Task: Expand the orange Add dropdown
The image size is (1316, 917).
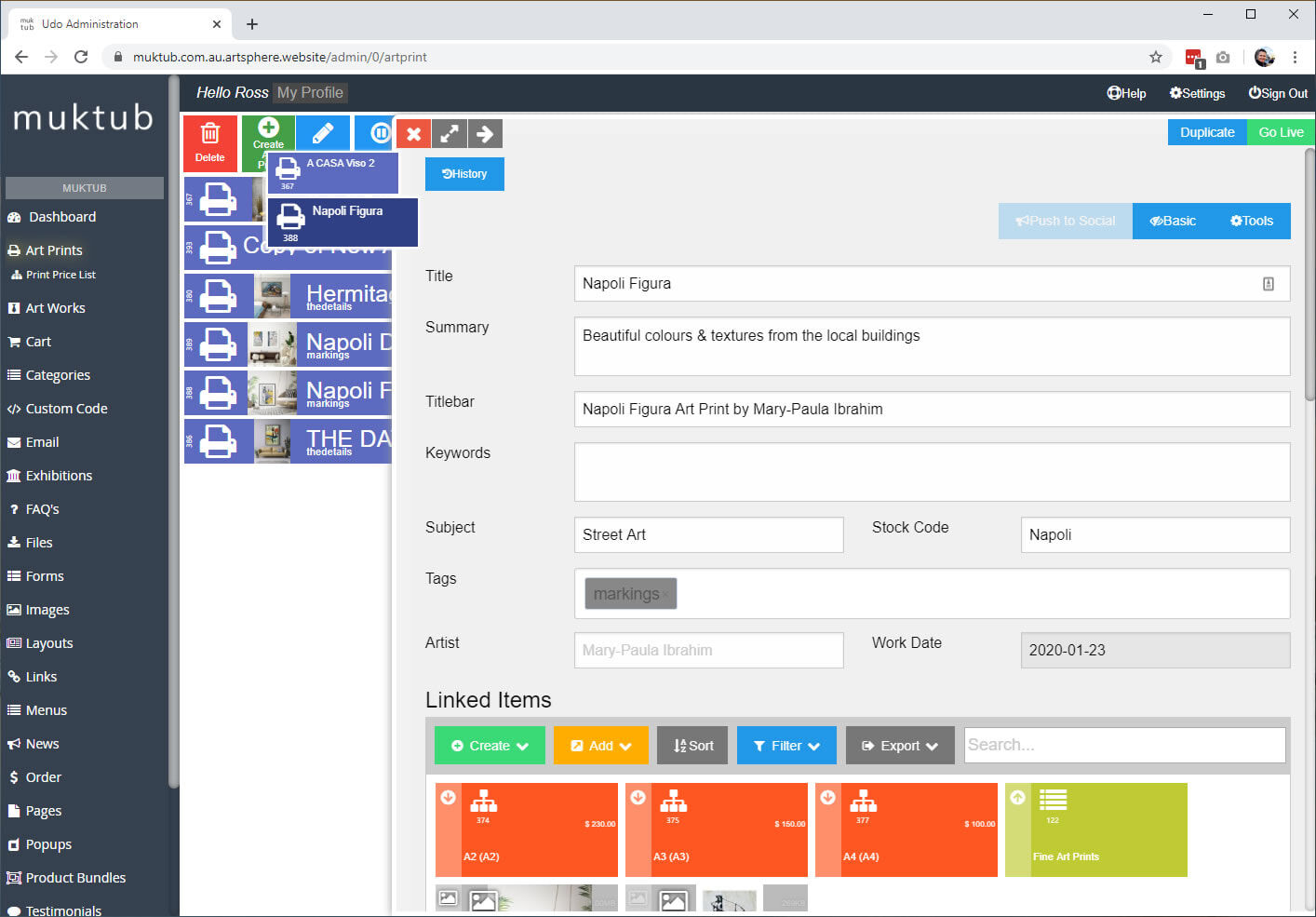Action: pos(600,746)
